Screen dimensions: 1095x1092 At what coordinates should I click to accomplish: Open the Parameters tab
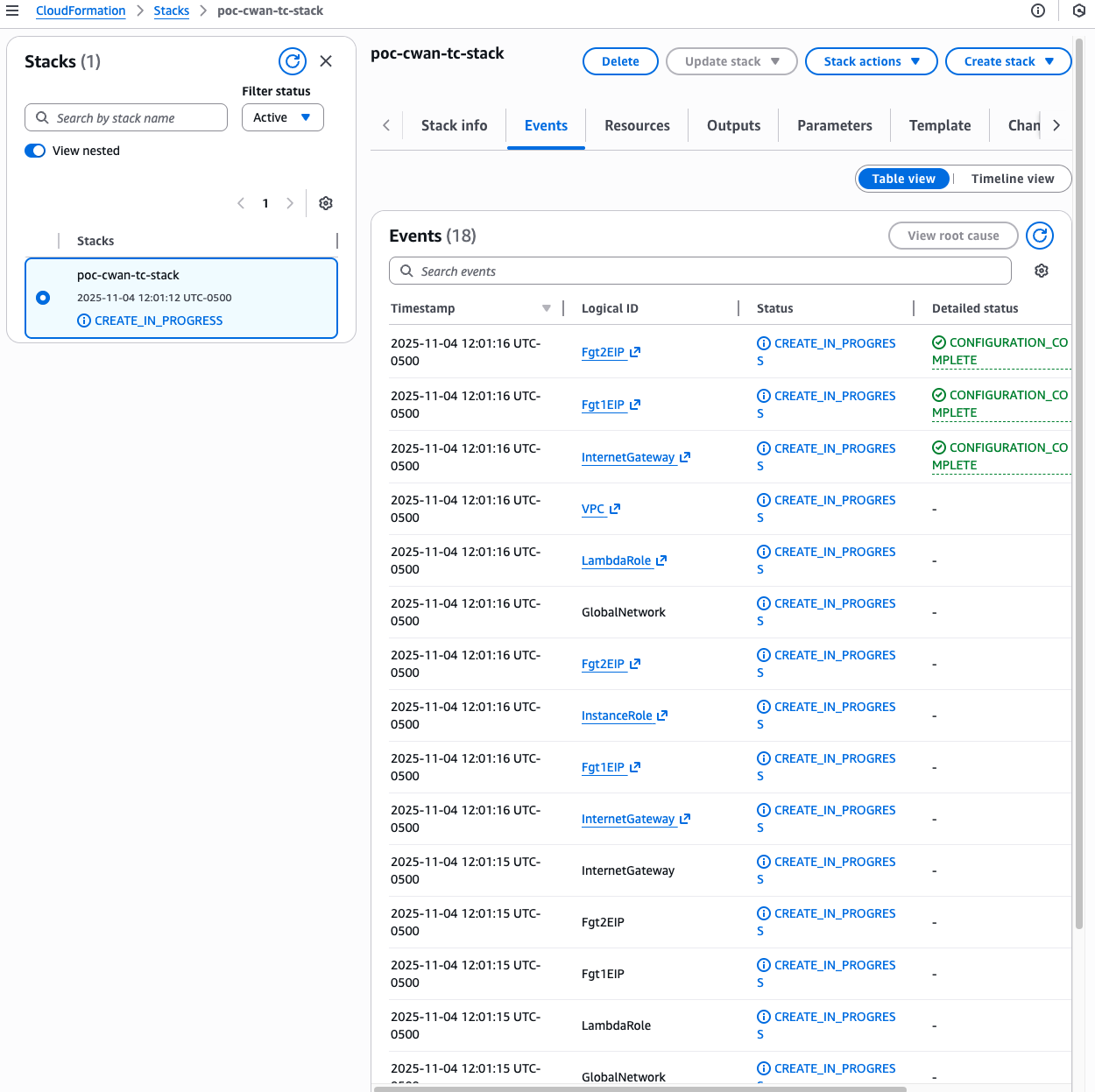(834, 125)
